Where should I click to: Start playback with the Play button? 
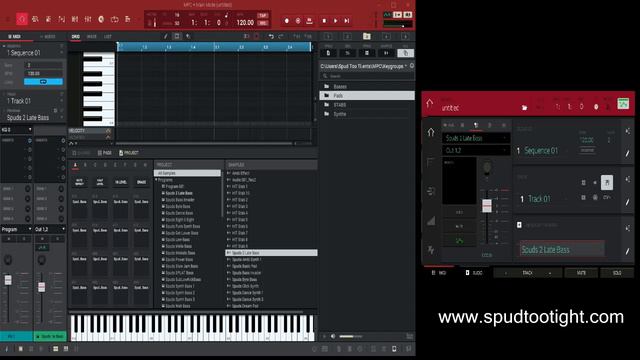pyautogui.click(x=336, y=20)
